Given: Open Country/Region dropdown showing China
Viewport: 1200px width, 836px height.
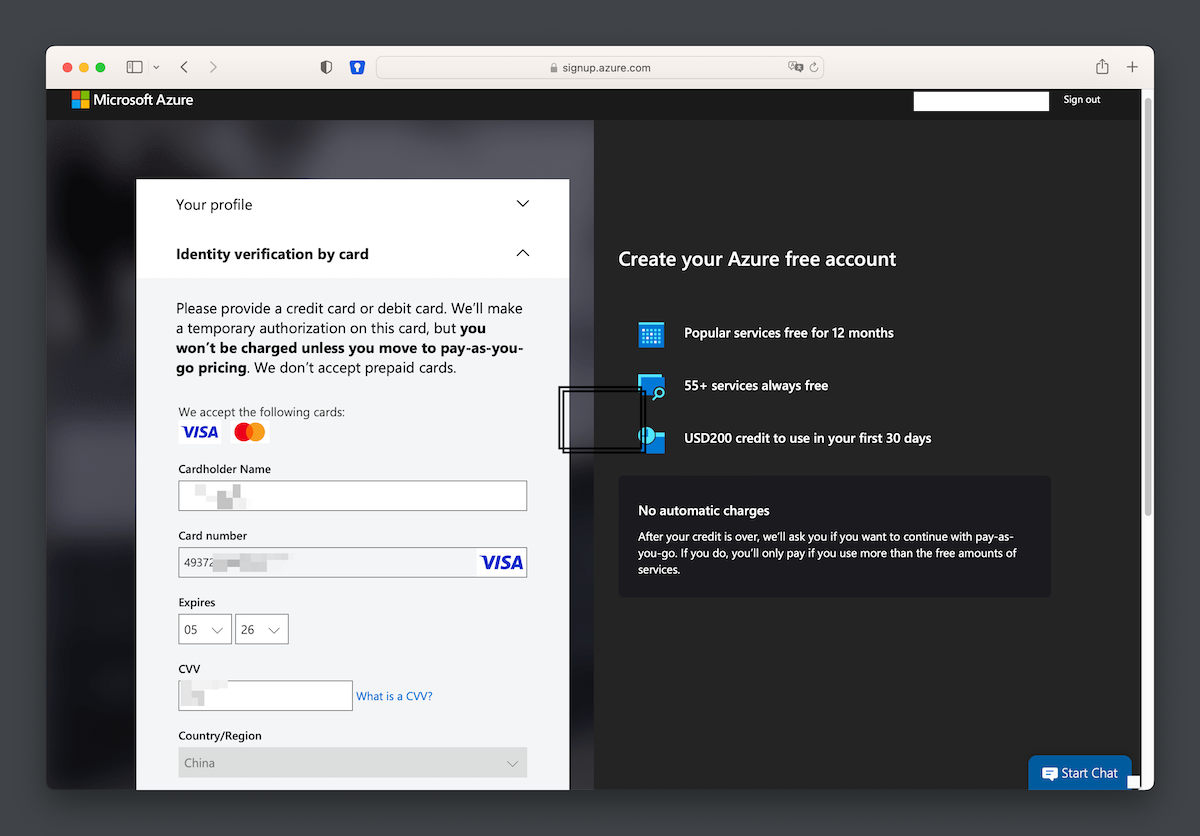Looking at the screenshot, I should (x=353, y=763).
